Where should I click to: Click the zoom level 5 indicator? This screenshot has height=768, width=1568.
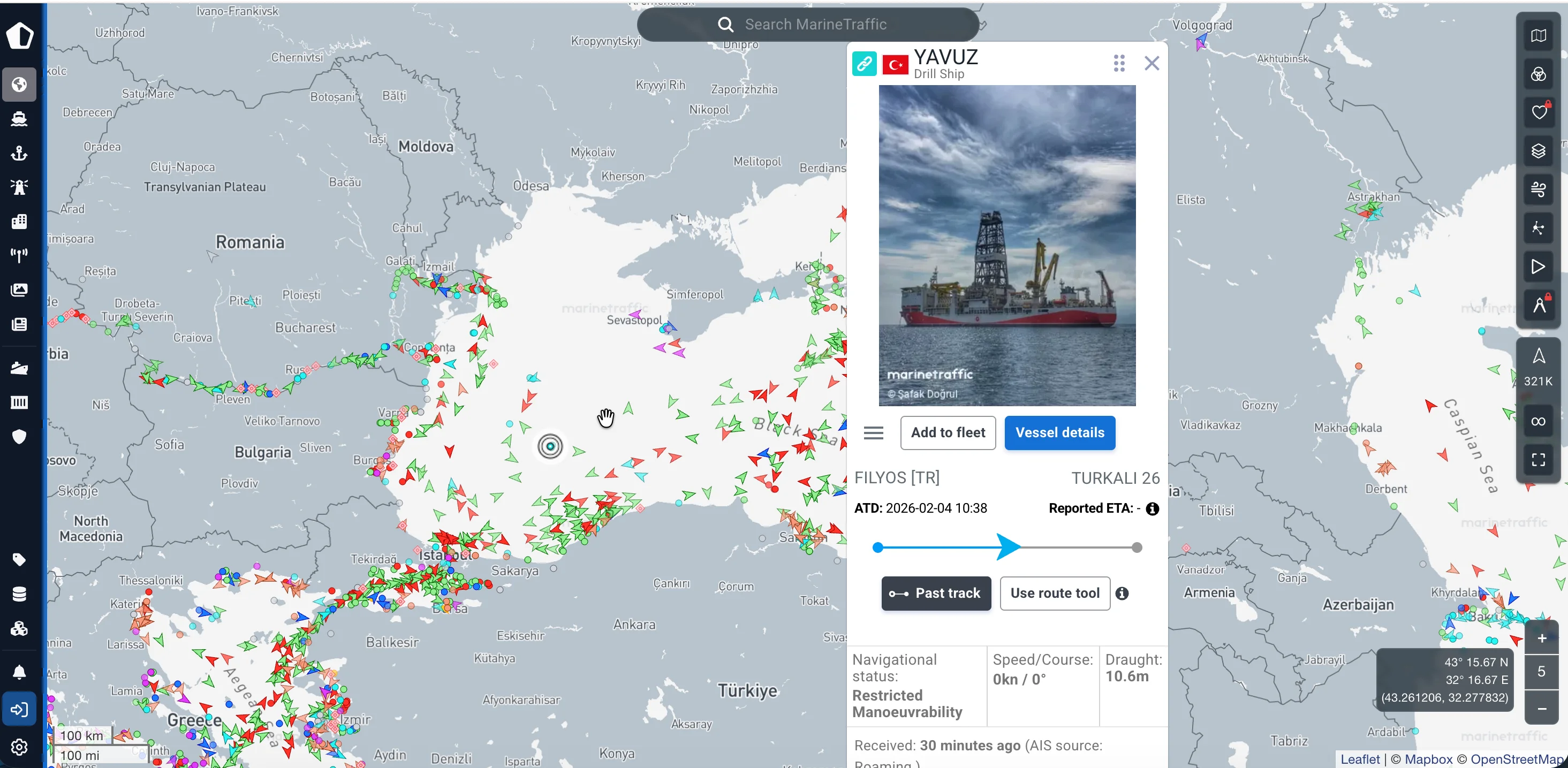pos(1542,672)
